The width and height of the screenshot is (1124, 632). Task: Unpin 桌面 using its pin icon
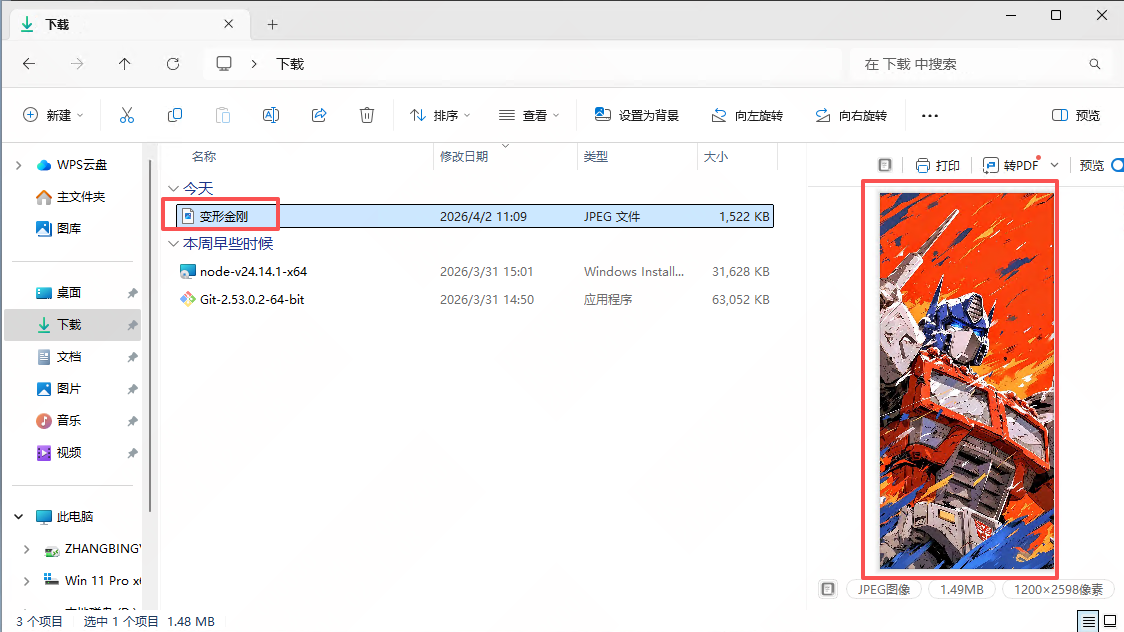click(133, 293)
